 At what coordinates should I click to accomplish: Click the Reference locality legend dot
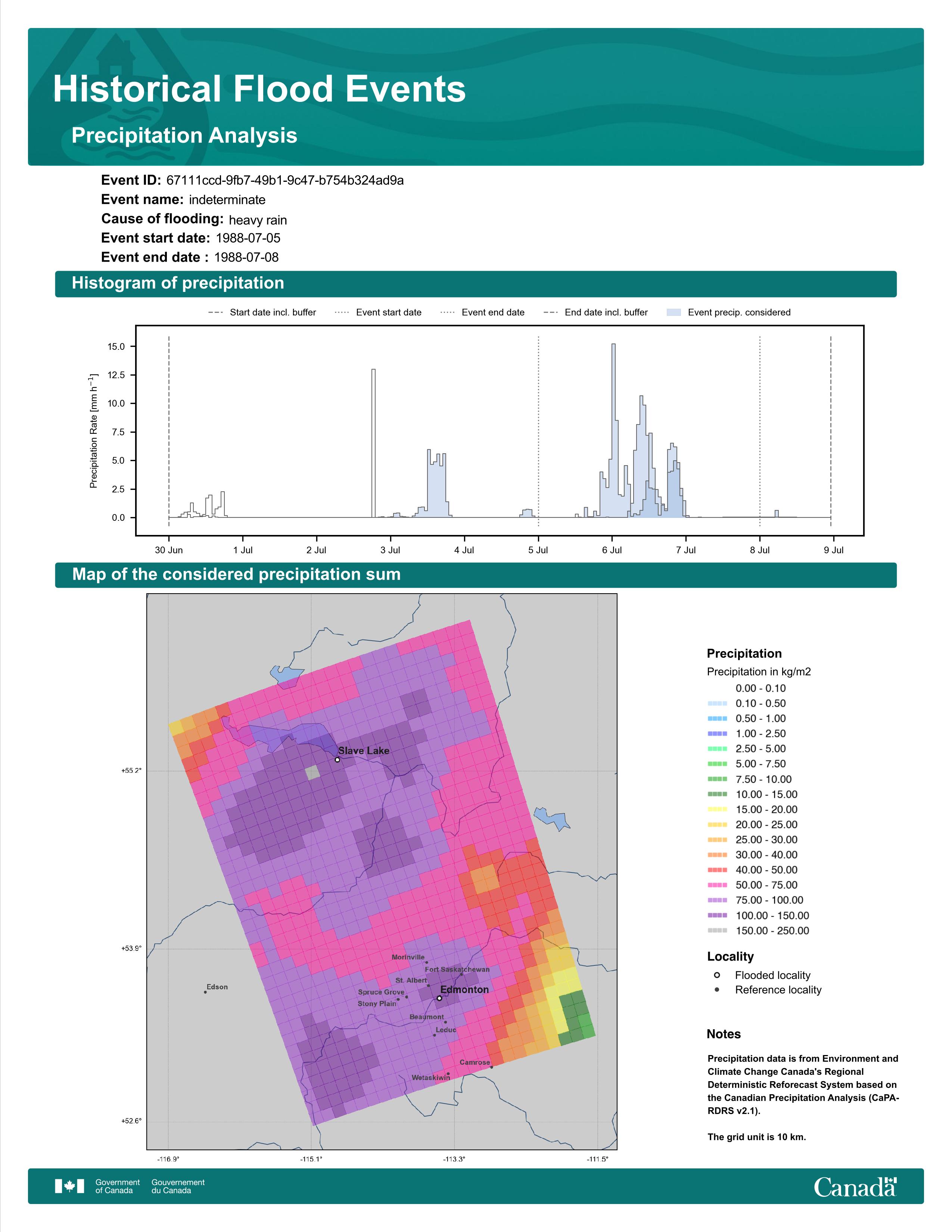(717, 990)
